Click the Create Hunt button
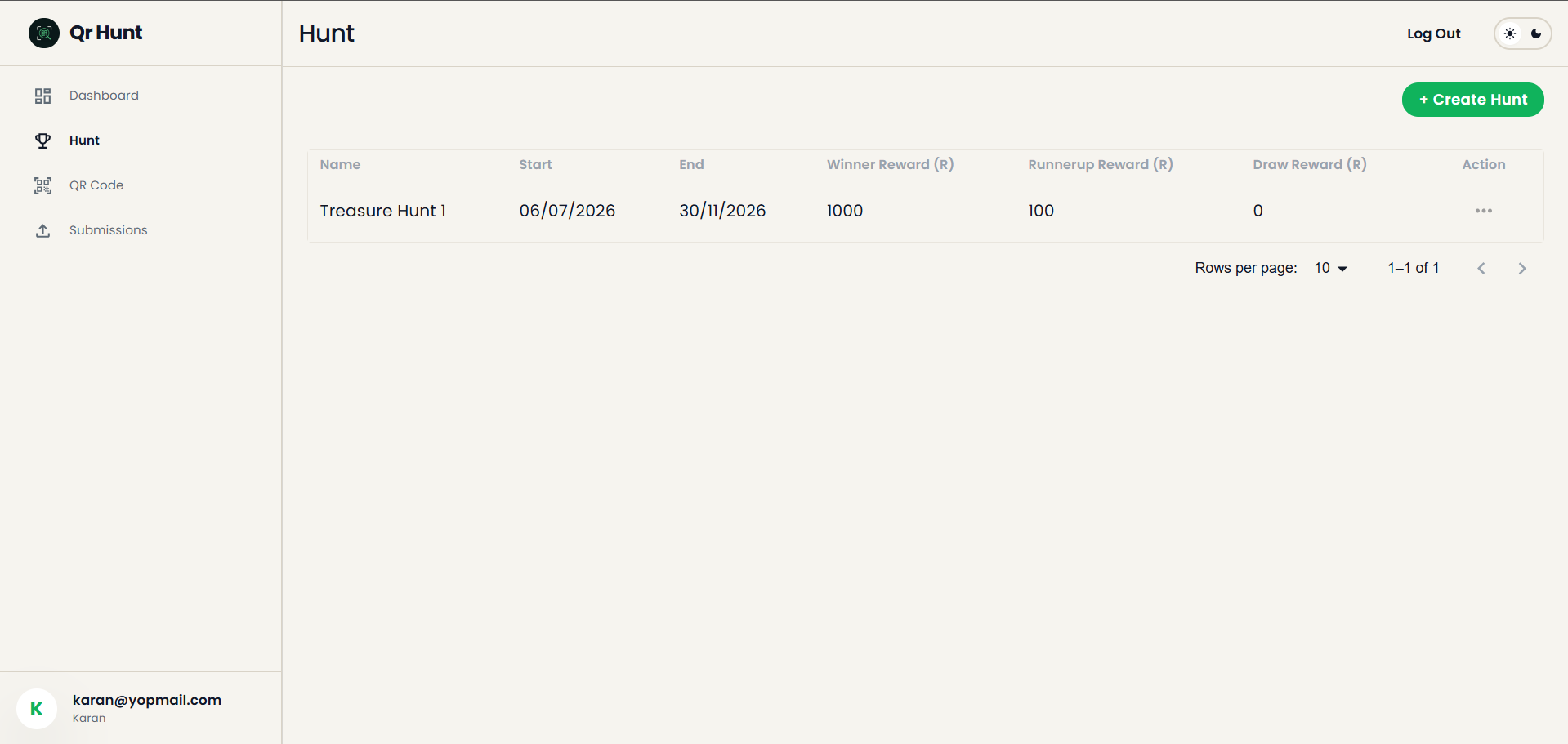The image size is (1568, 744). (x=1472, y=100)
